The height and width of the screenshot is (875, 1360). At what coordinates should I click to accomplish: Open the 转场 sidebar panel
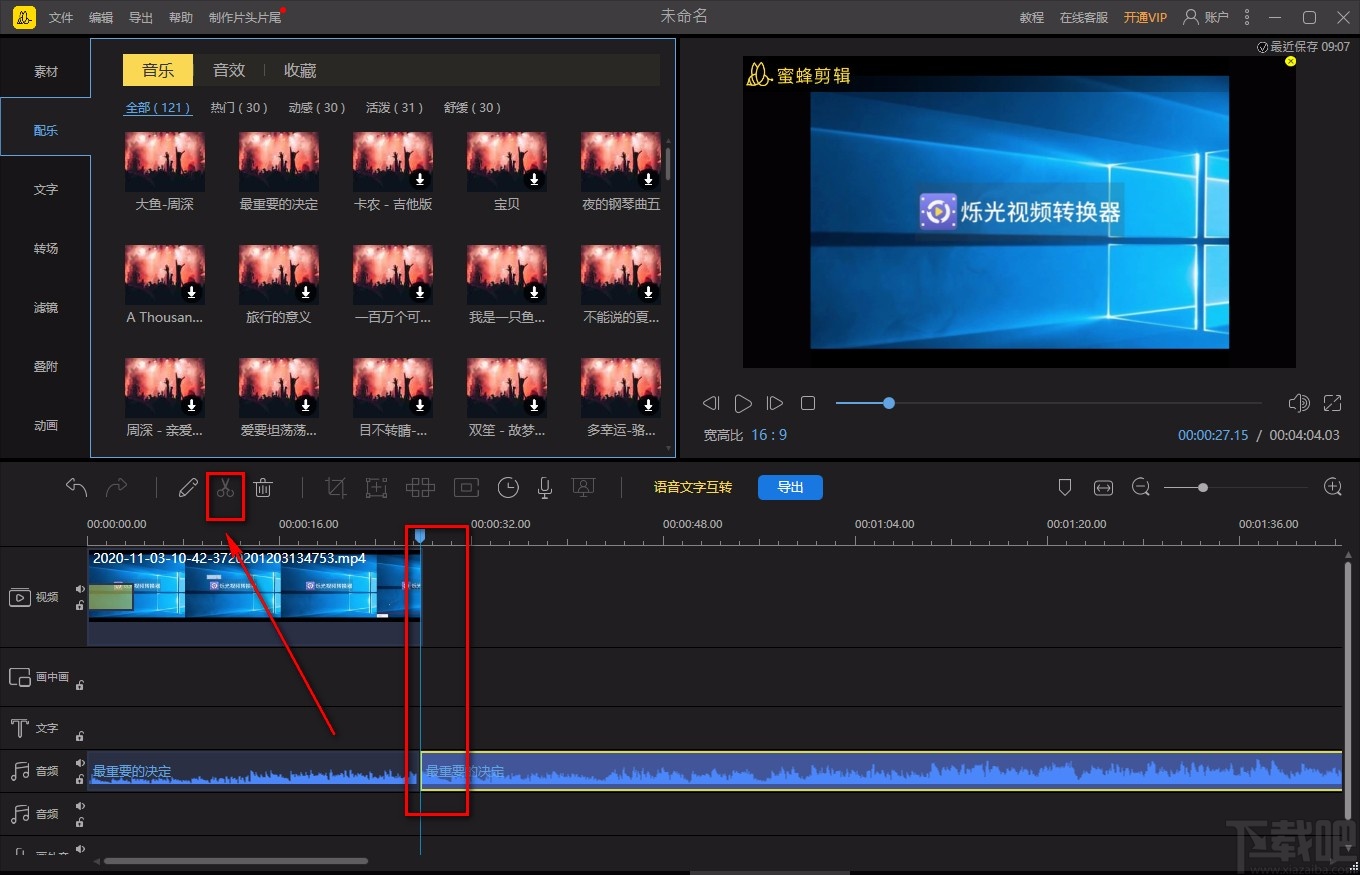point(46,249)
